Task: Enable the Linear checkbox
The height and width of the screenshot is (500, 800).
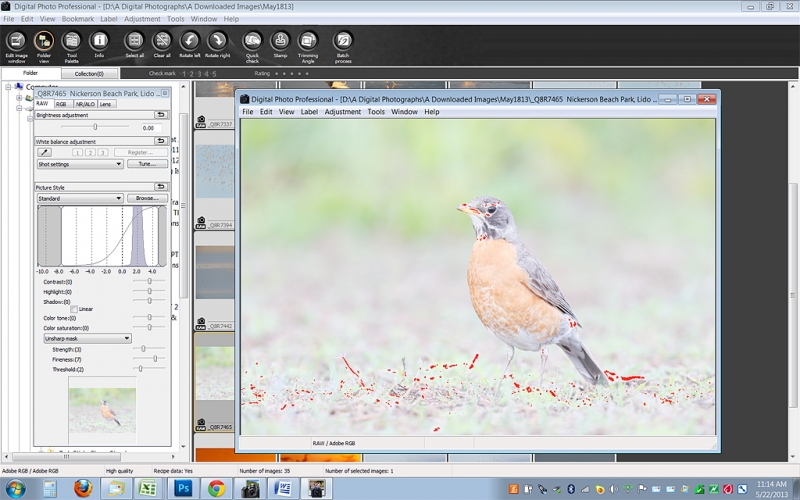Action: coord(74,309)
